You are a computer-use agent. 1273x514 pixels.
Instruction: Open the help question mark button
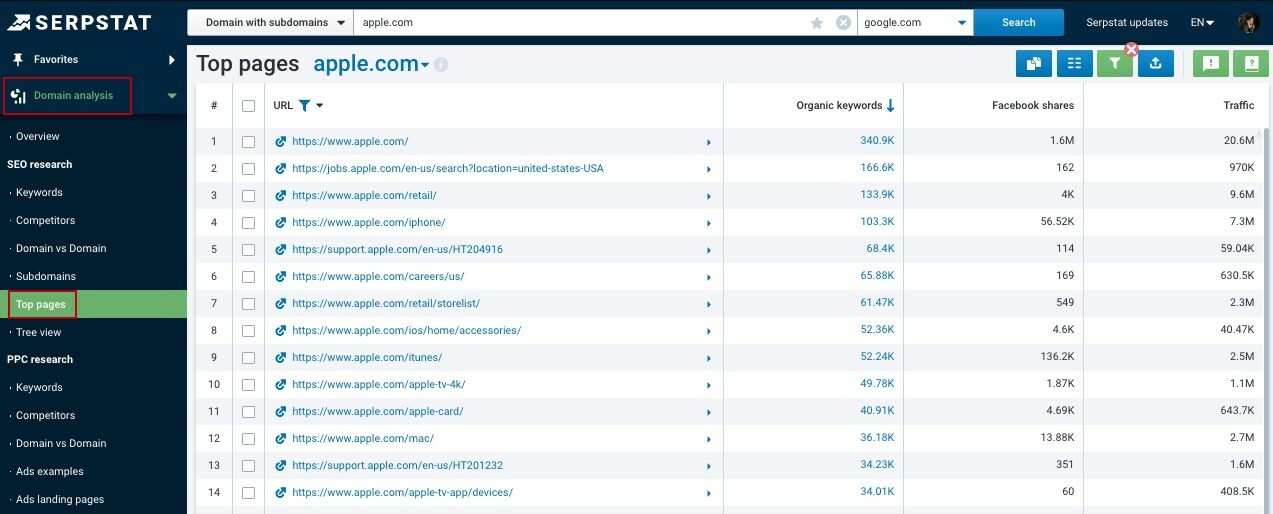[1250, 64]
